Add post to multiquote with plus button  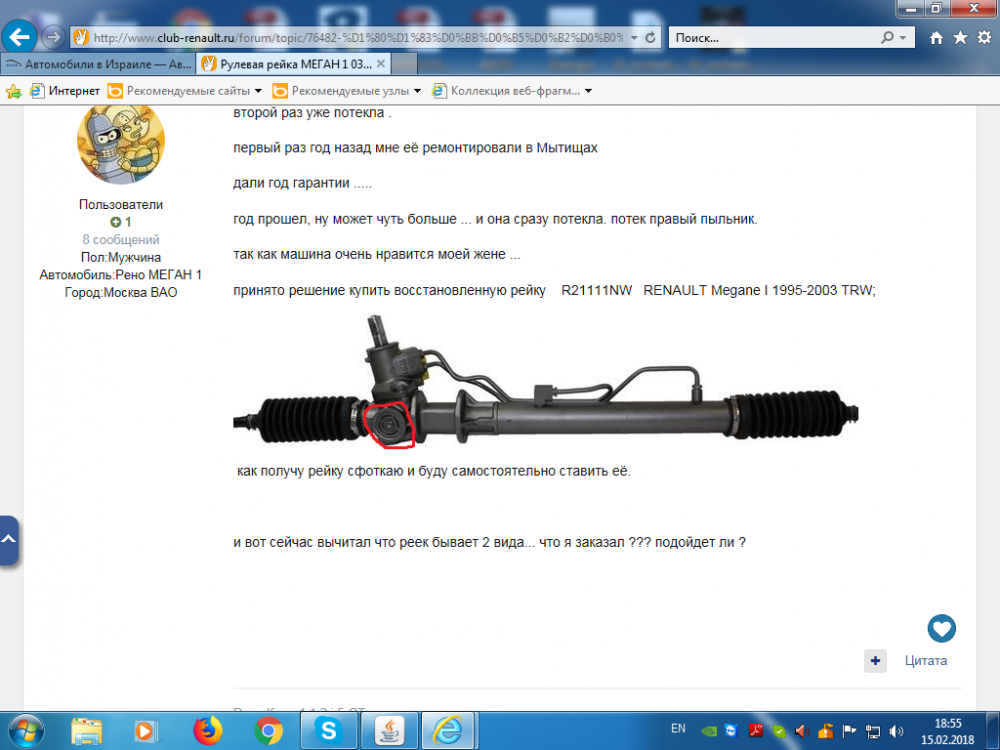[x=875, y=661]
